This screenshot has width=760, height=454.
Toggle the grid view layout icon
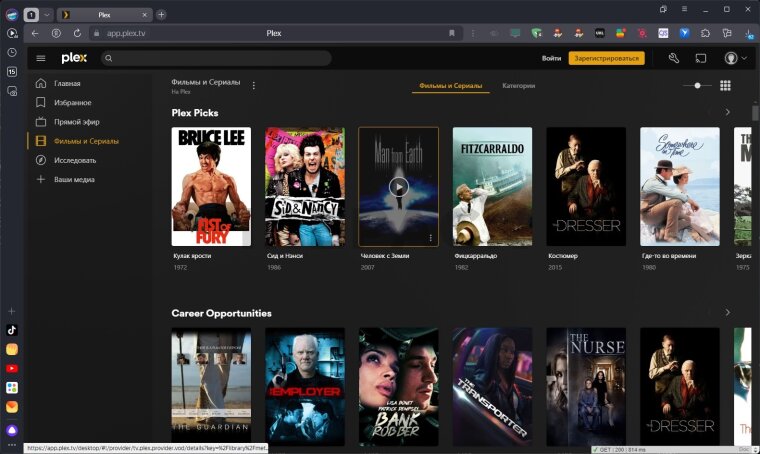pos(726,86)
